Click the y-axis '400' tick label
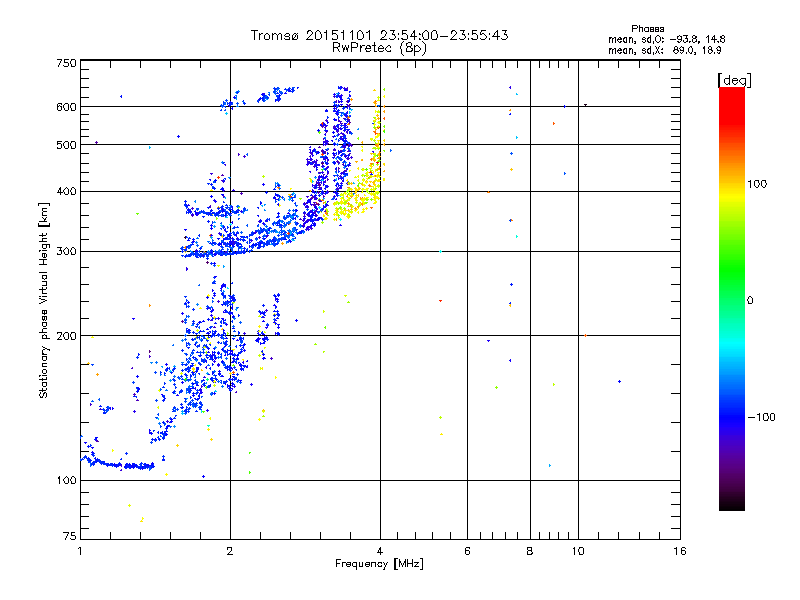This screenshot has height=600, width=800. (66, 191)
